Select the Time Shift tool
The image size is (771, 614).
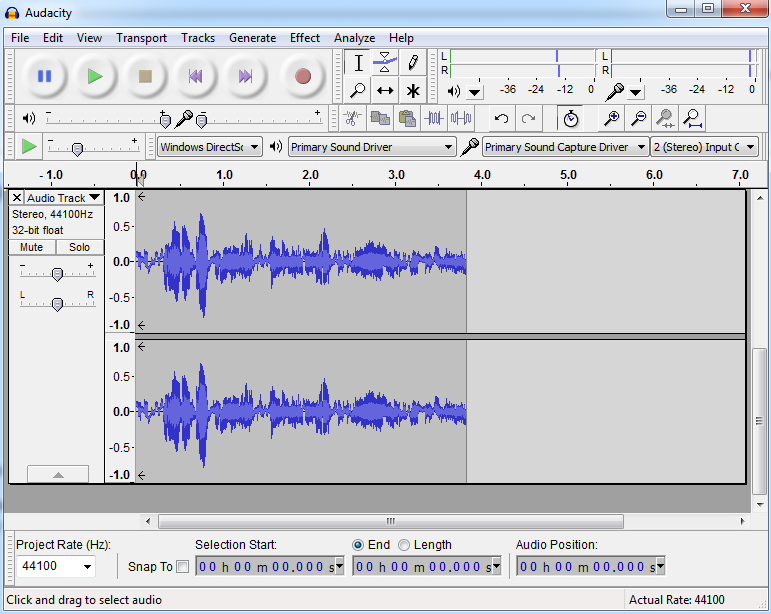(x=385, y=90)
